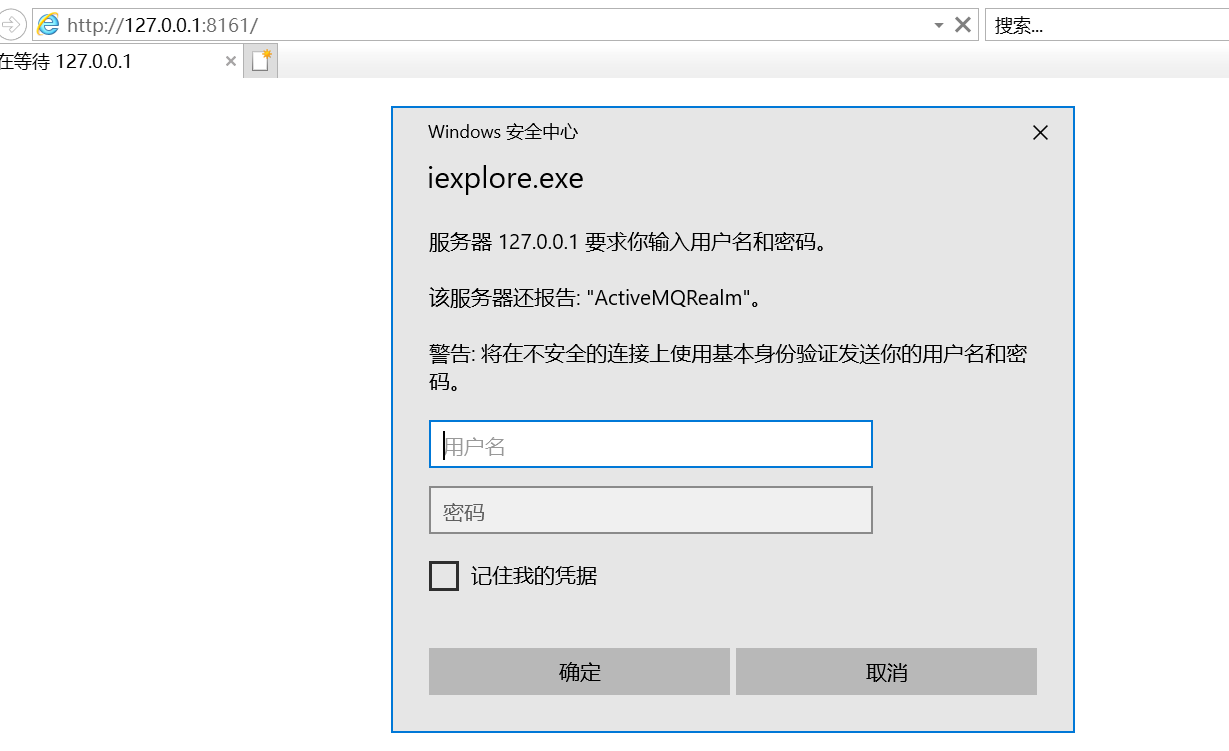Click the Windows 安全中心 dialog title
The height and width of the screenshot is (751, 1229).
(x=503, y=132)
